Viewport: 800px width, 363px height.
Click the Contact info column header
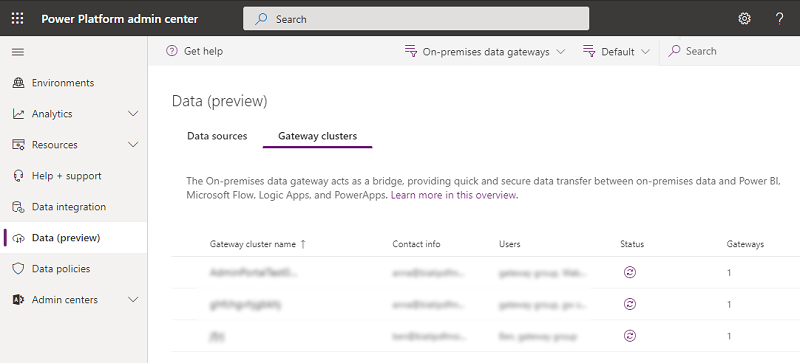click(416, 244)
